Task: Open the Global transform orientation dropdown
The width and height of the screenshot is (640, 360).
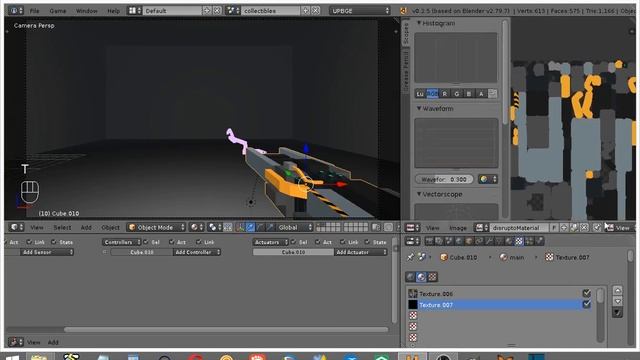Action: 294,227
